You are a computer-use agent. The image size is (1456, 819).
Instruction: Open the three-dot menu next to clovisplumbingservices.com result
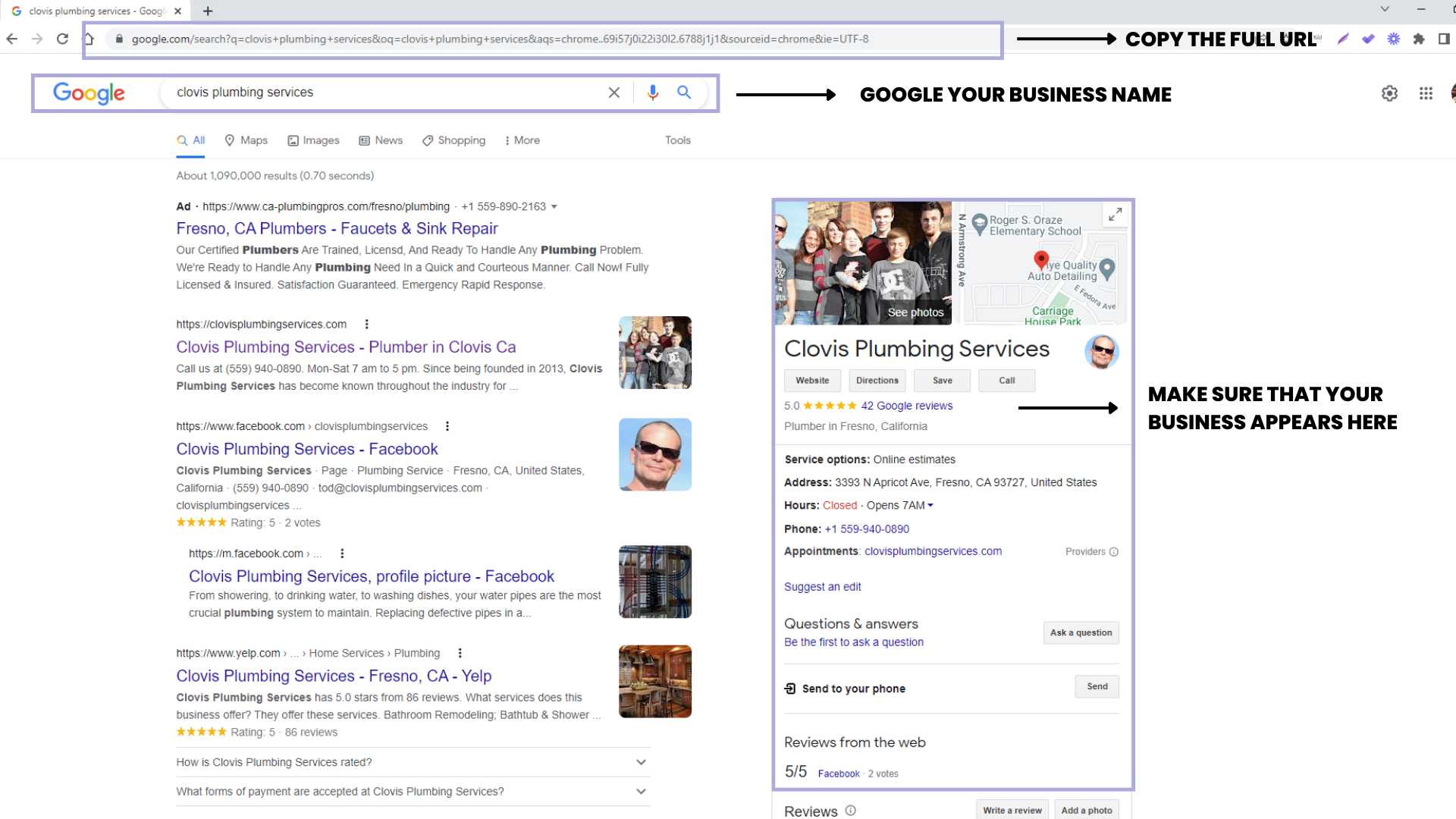click(x=366, y=324)
